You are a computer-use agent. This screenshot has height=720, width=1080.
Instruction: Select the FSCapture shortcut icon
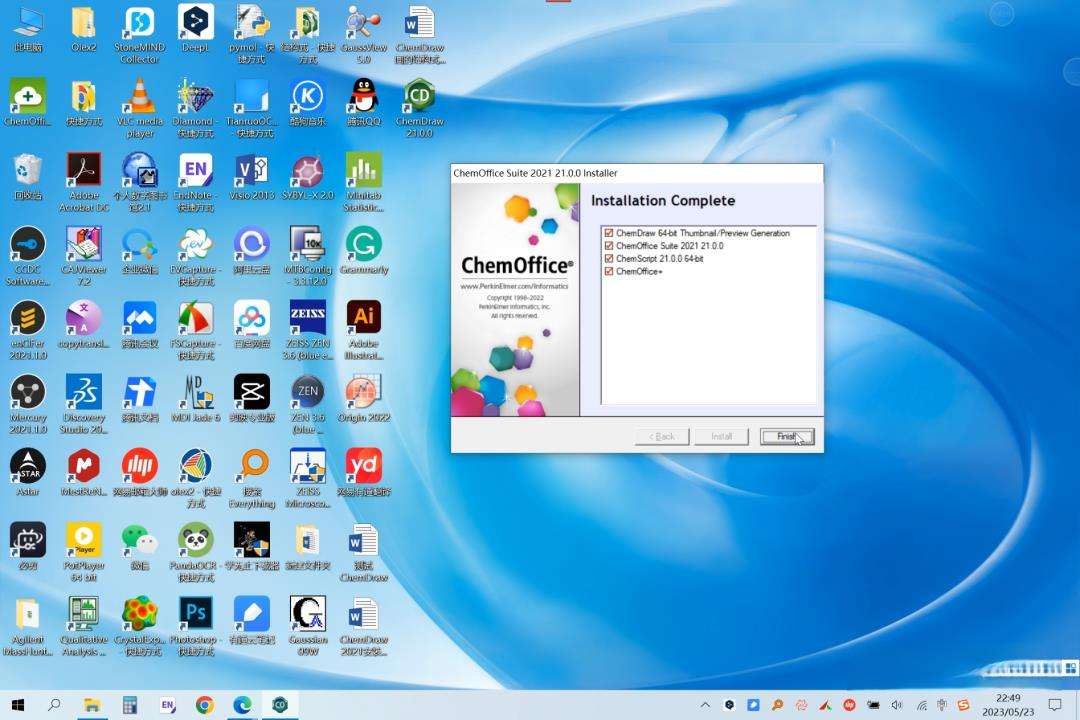[x=196, y=329]
